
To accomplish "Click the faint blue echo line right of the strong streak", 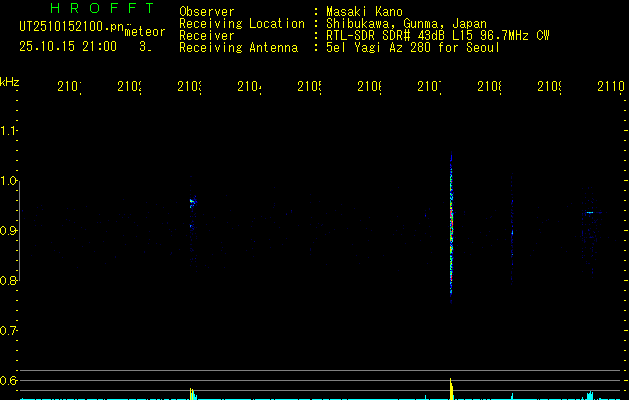I will (512, 231).
